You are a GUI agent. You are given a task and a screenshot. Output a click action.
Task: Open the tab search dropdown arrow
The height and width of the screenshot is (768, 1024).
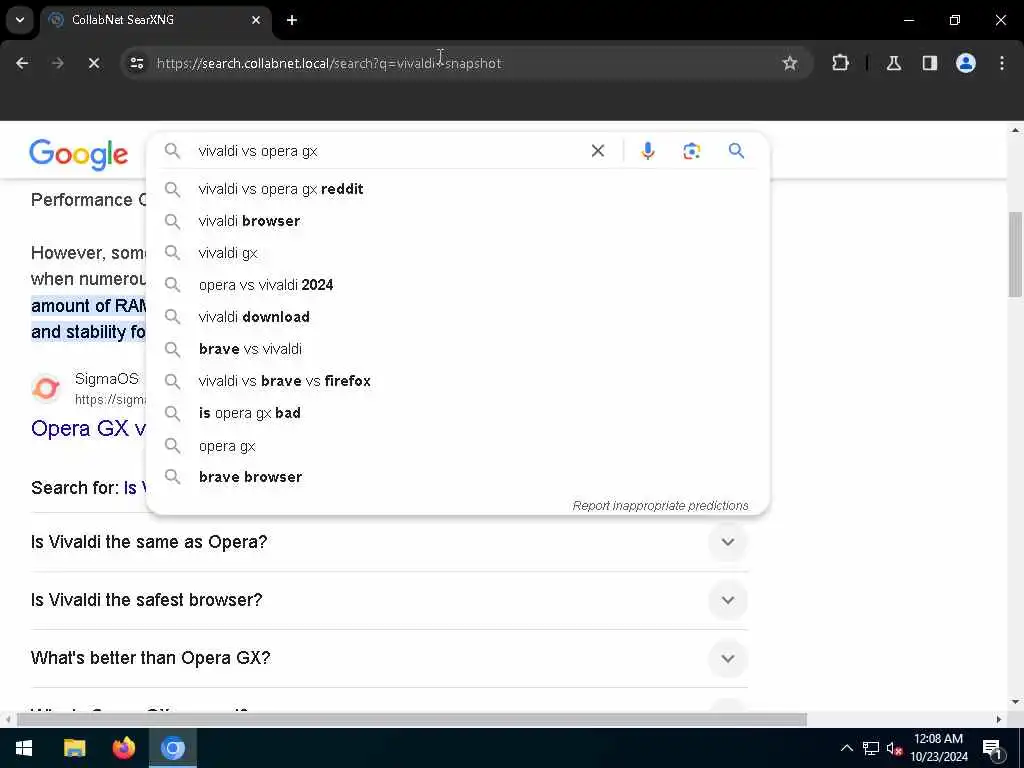pyautogui.click(x=20, y=20)
